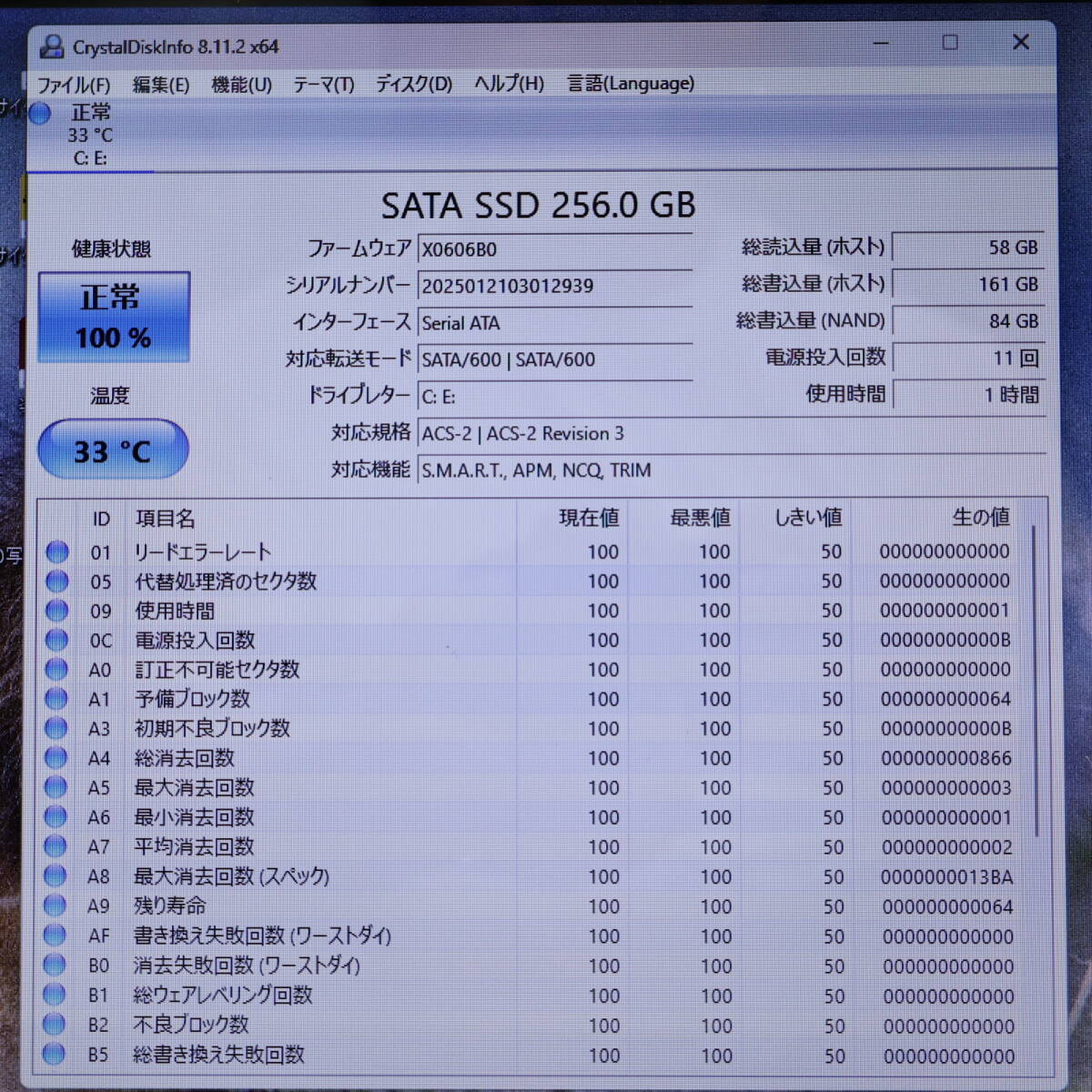The width and height of the screenshot is (1092, 1092).
Task: Click the 項目名 column header
Action: (165, 519)
